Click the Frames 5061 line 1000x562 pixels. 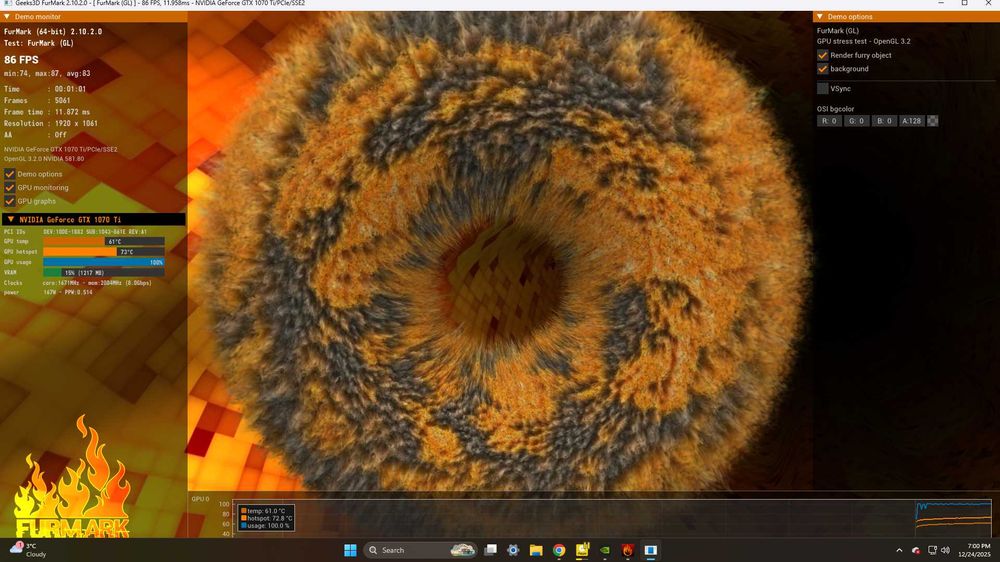point(37,100)
